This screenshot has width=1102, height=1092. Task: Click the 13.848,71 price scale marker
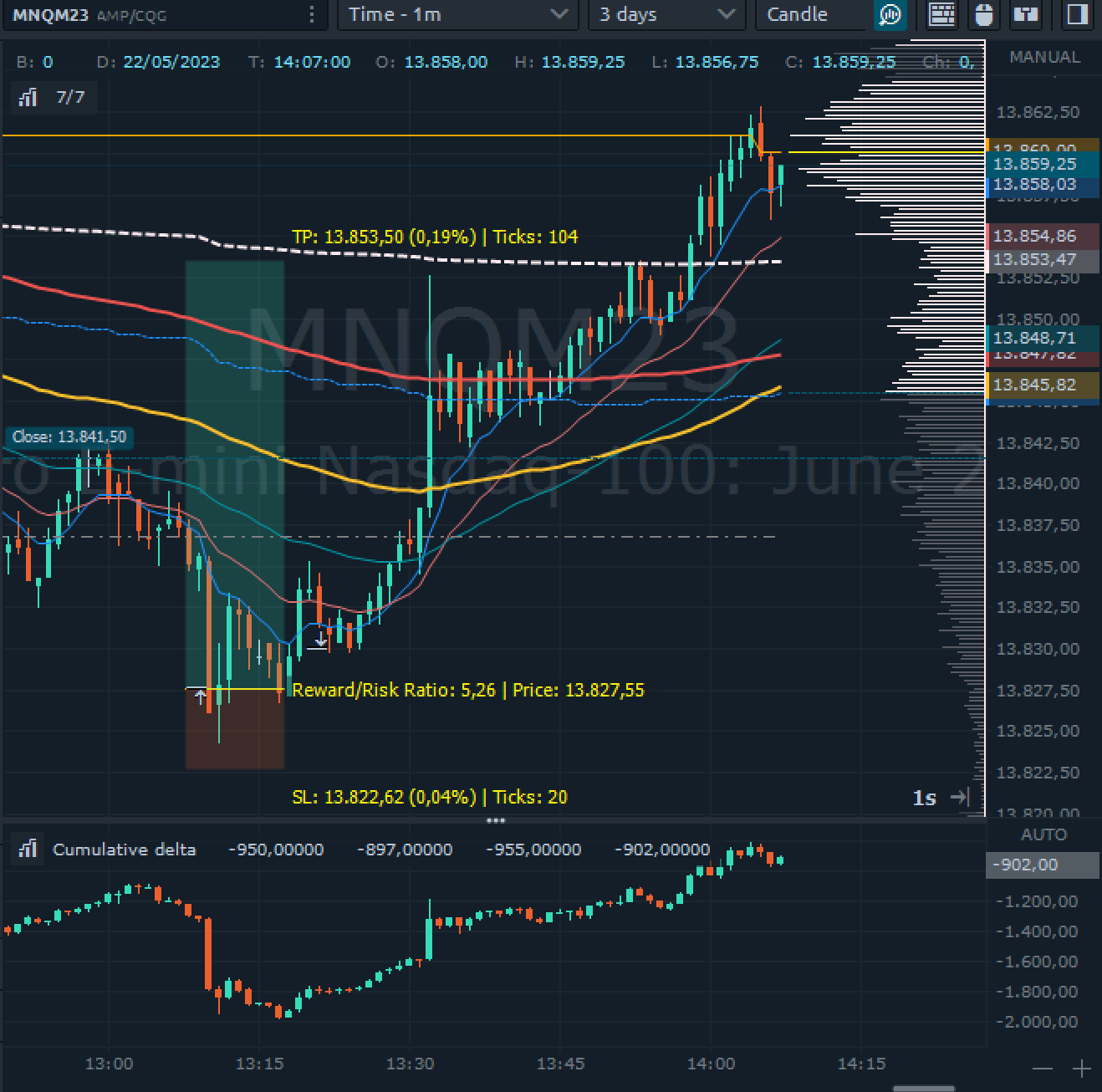coord(1043,338)
